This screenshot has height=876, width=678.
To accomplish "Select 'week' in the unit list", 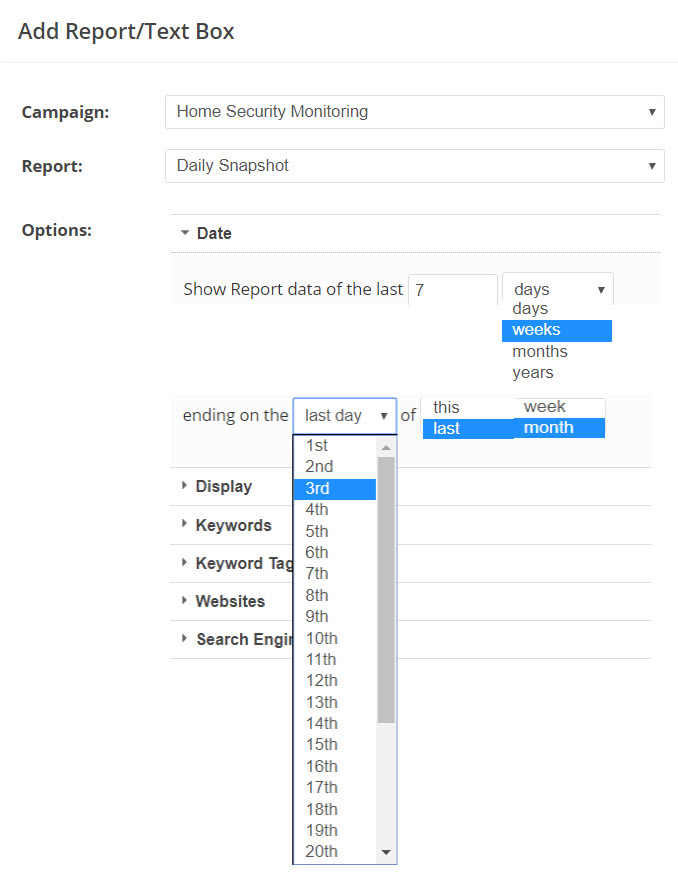I will click(558, 406).
